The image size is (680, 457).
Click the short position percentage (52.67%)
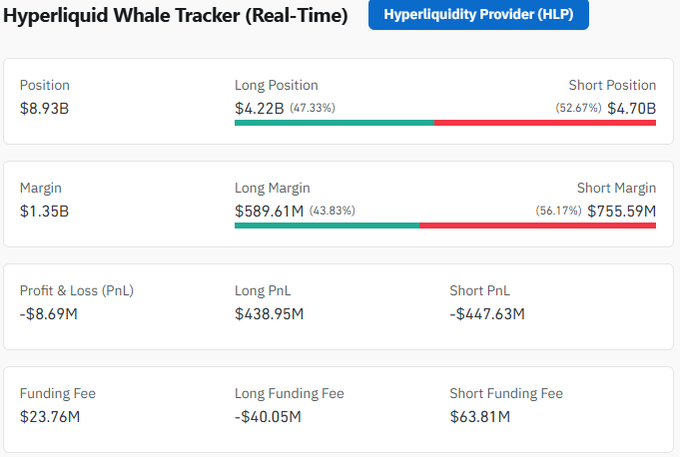click(x=579, y=108)
